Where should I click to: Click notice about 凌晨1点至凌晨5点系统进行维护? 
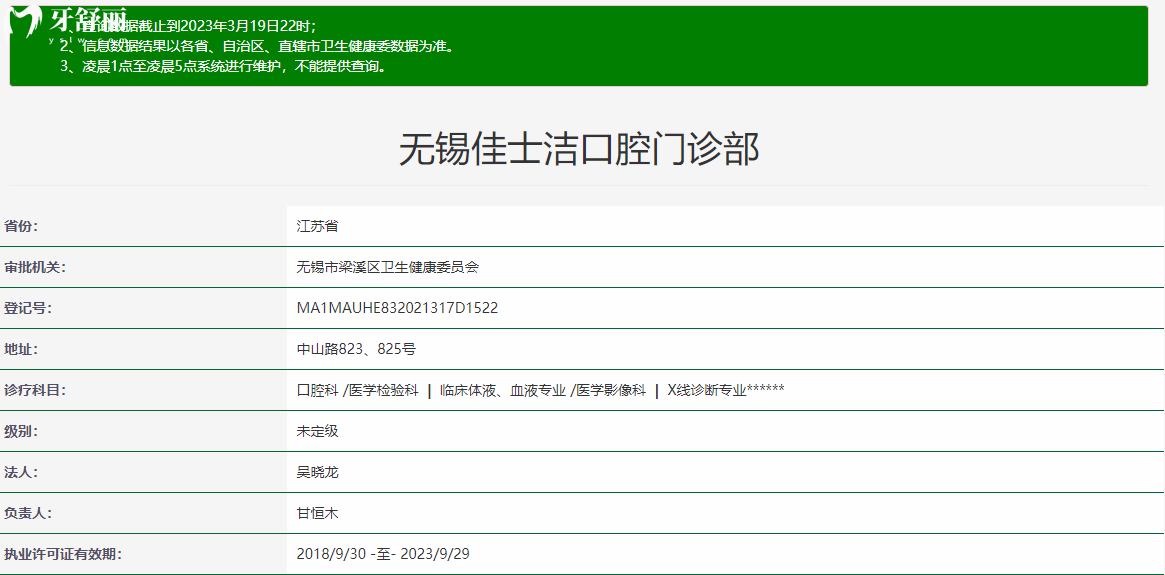click(x=223, y=67)
